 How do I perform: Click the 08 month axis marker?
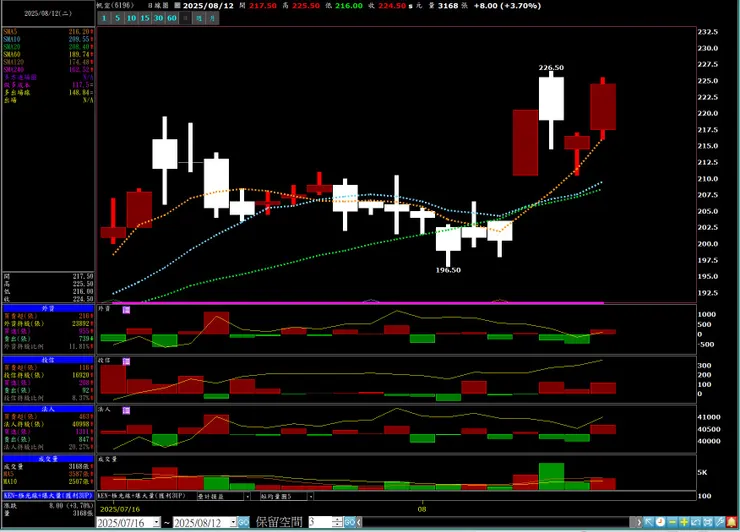click(x=422, y=509)
